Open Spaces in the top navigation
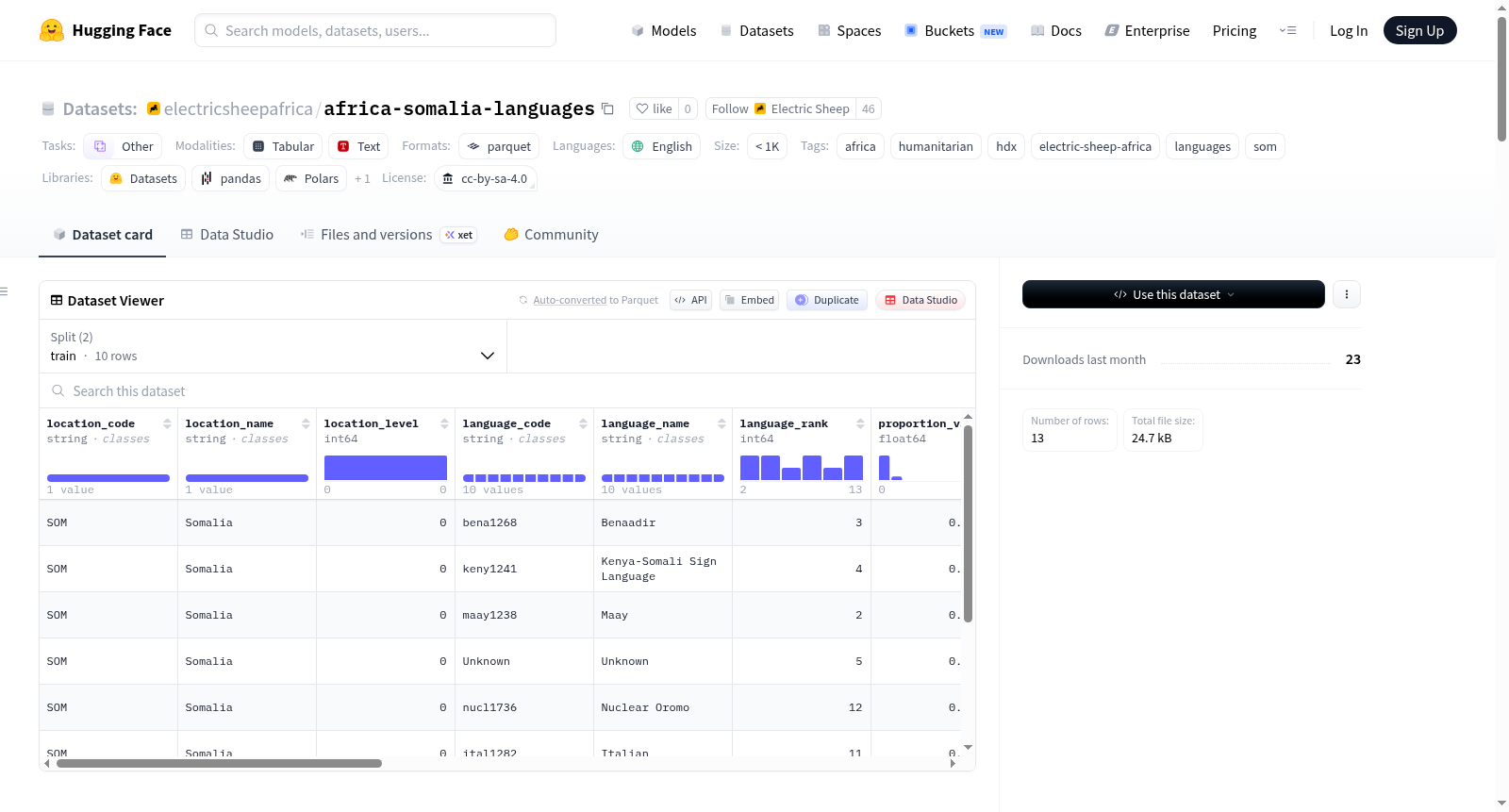Viewport: 1509px width, 812px height. pyautogui.click(x=850, y=30)
